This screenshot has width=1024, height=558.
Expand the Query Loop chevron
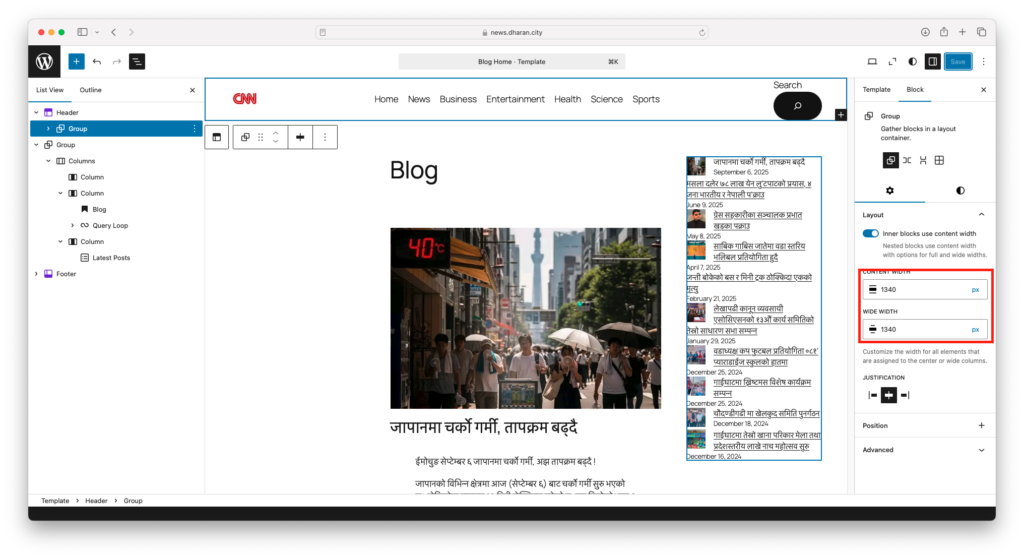point(72,225)
